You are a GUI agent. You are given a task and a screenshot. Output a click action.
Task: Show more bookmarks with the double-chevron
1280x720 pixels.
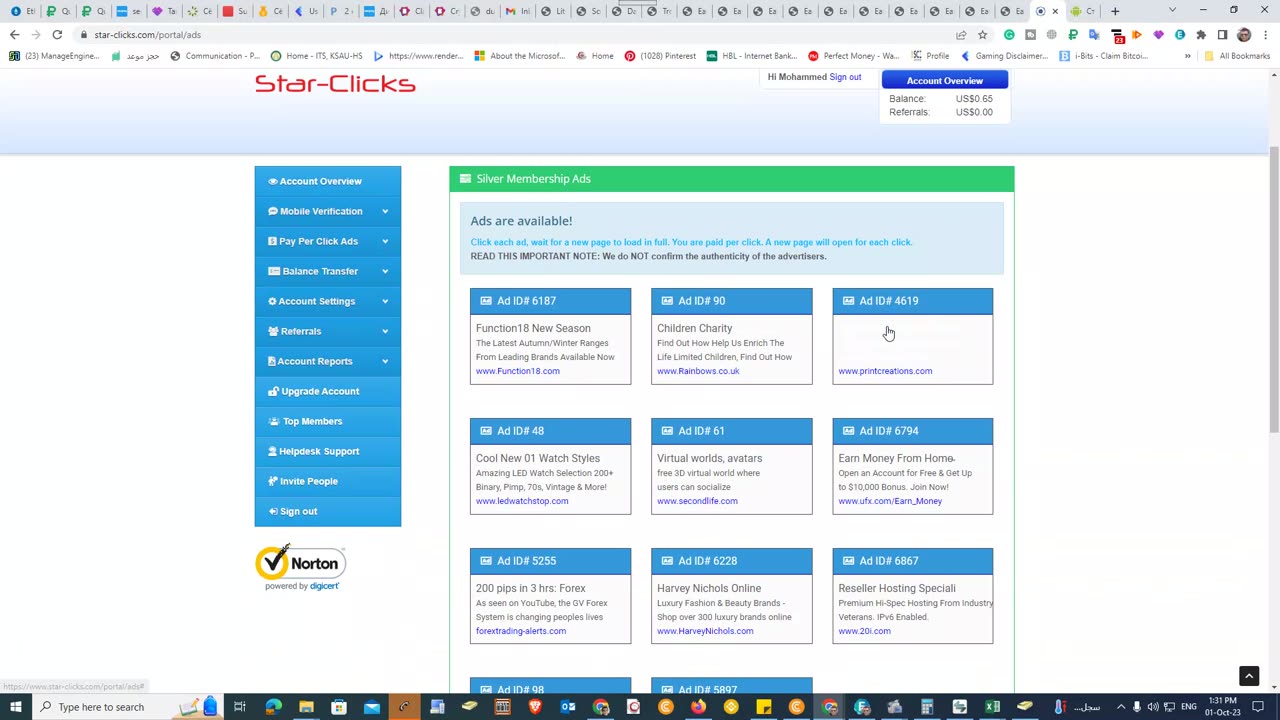pos(1187,56)
